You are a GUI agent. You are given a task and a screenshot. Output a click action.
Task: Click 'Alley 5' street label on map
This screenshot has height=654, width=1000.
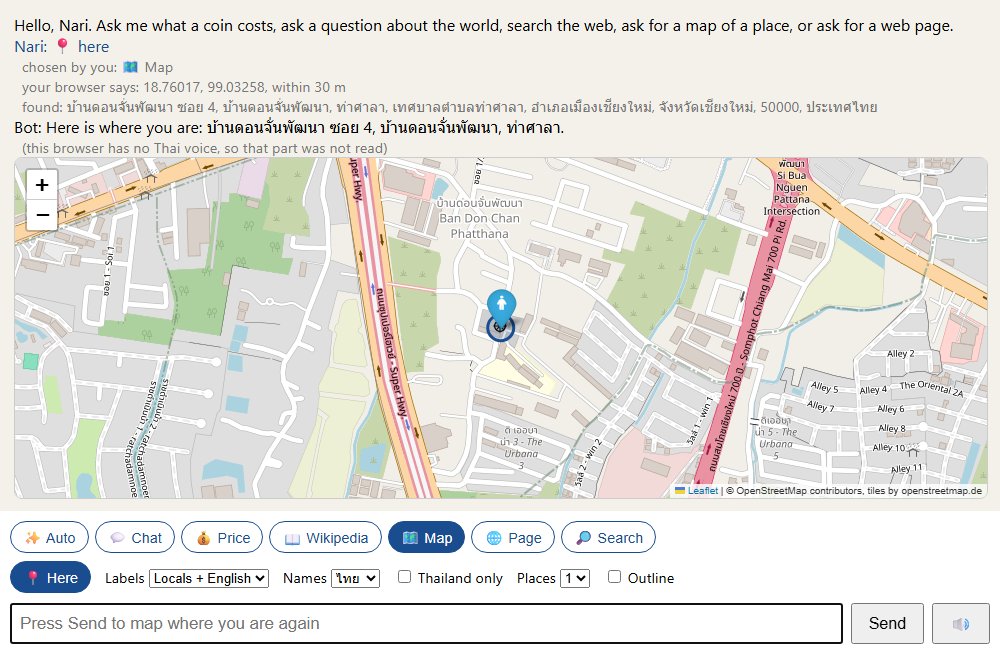click(825, 387)
